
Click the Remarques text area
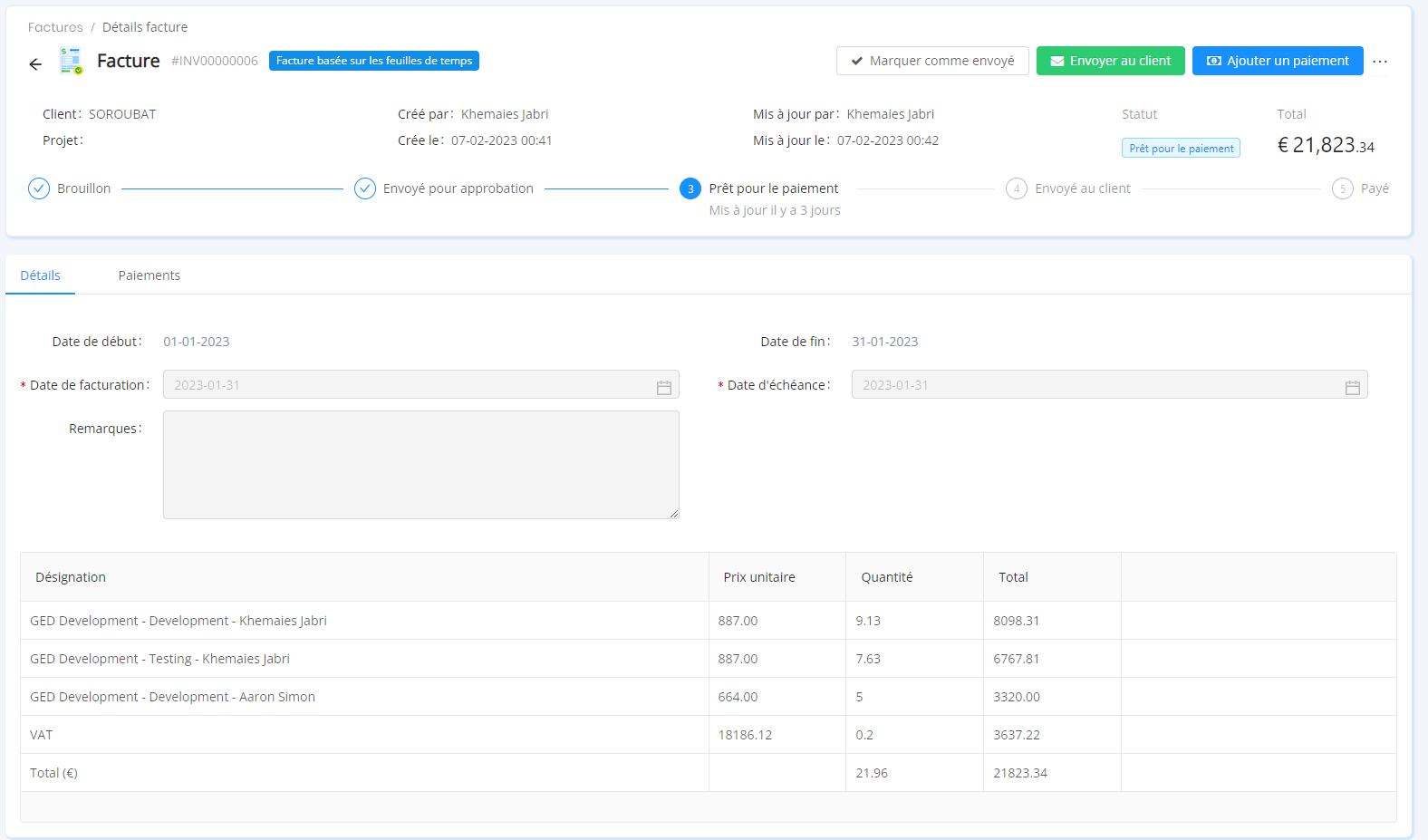[420, 464]
